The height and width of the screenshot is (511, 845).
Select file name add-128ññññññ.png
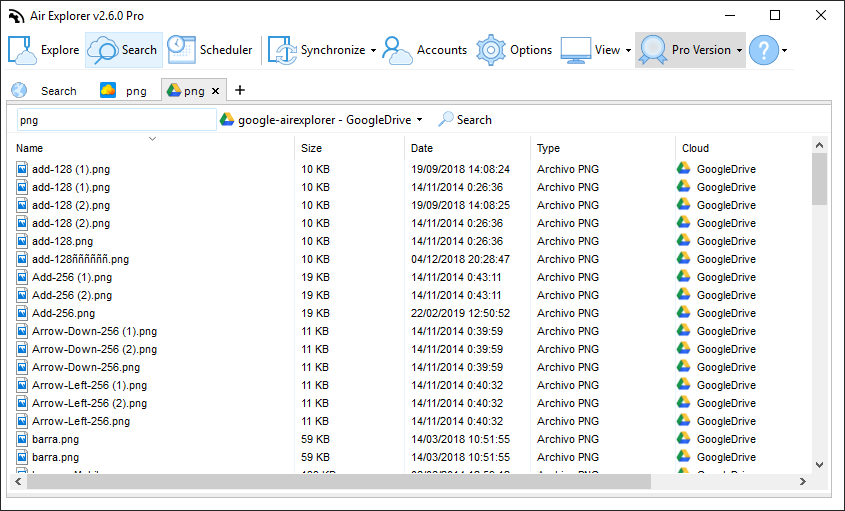(x=80, y=259)
